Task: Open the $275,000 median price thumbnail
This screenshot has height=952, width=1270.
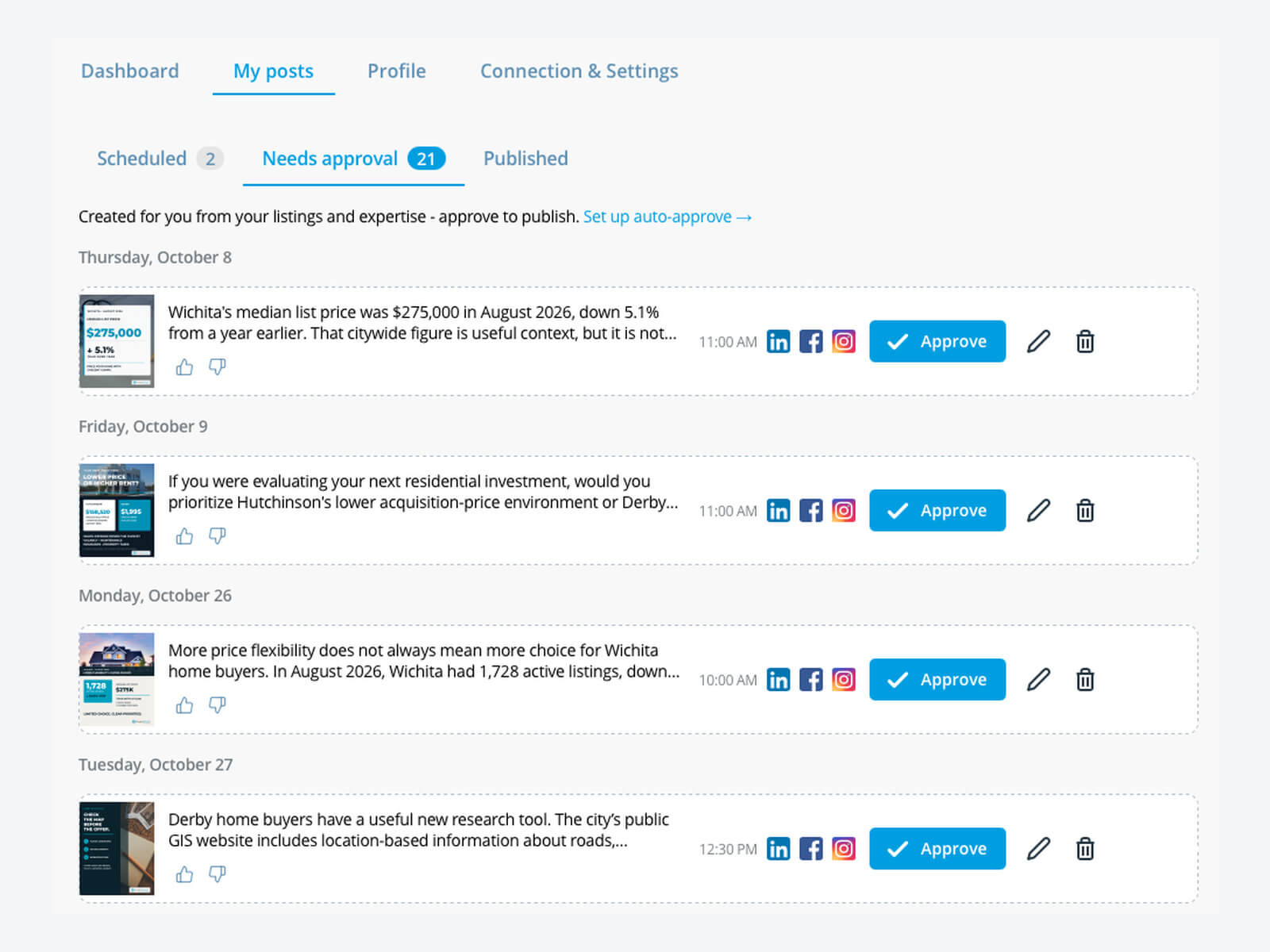Action: coord(117,341)
